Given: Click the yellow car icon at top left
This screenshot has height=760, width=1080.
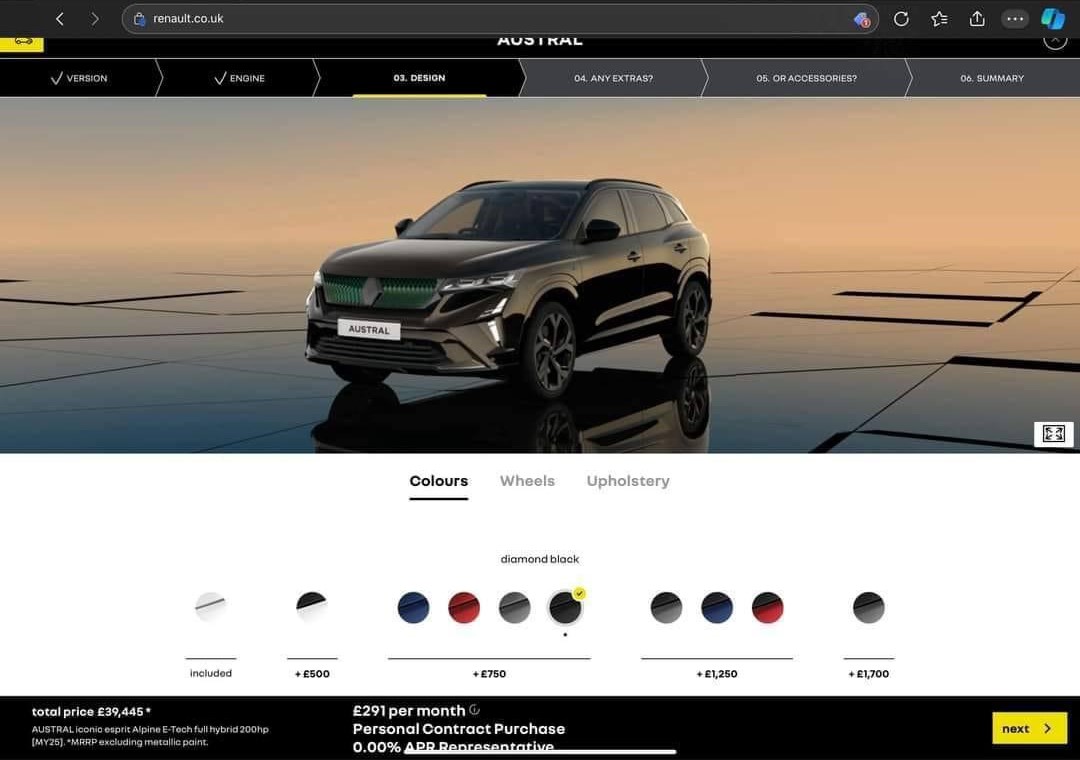Looking at the screenshot, I should coord(21,43).
